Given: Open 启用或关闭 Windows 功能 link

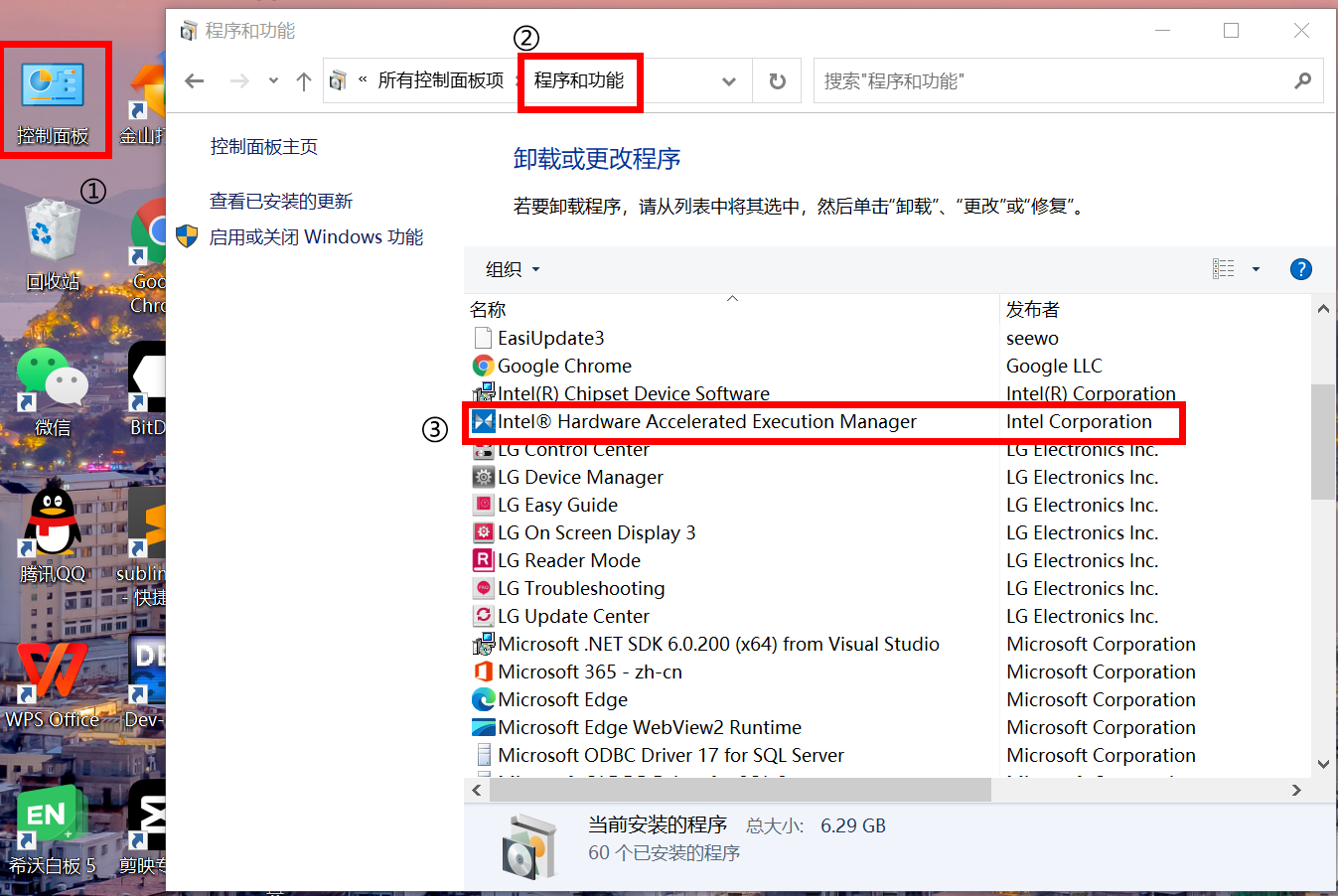Looking at the screenshot, I should pos(316,237).
